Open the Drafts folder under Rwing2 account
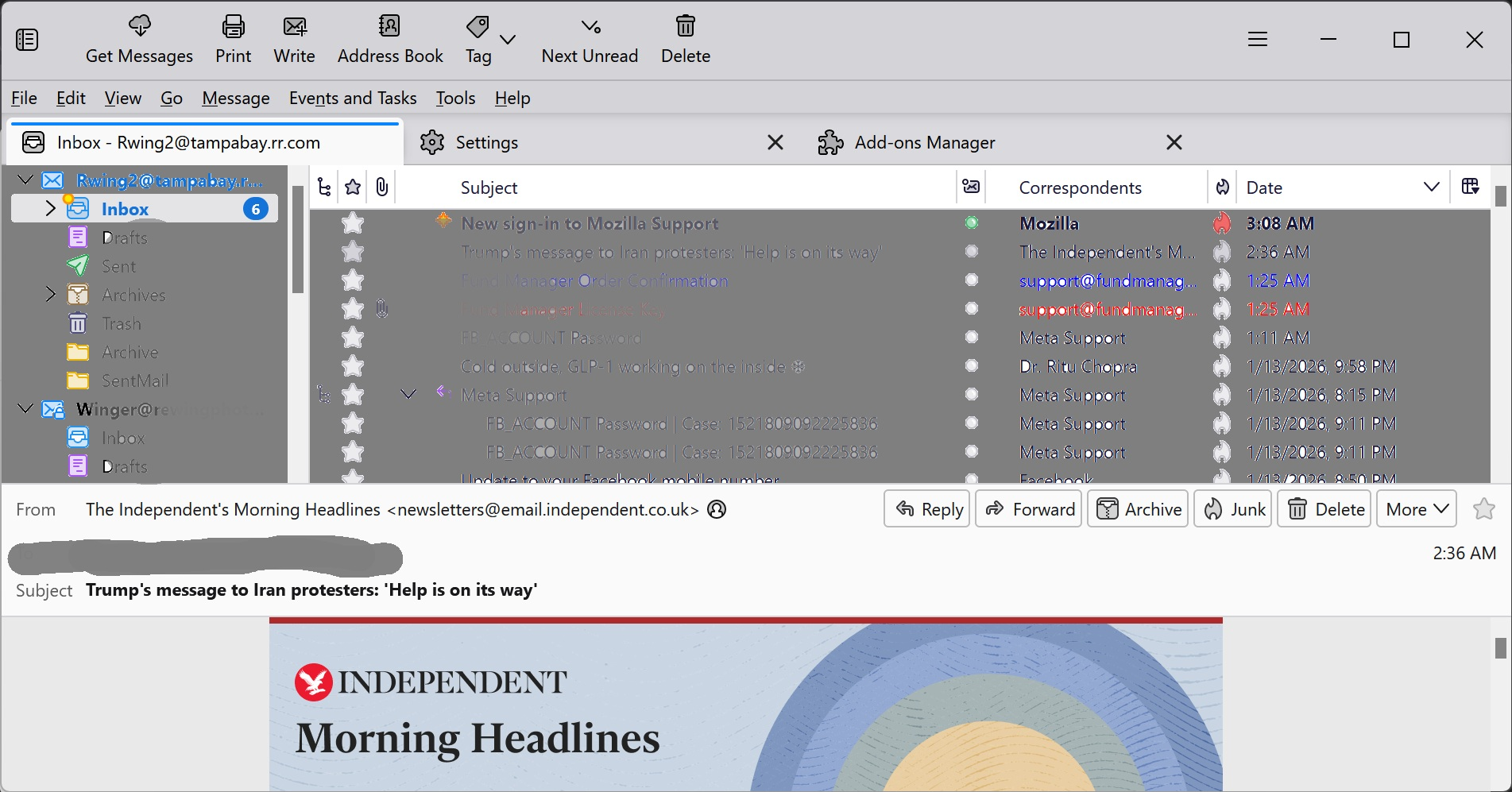Viewport: 1512px width, 792px height. tap(125, 238)
